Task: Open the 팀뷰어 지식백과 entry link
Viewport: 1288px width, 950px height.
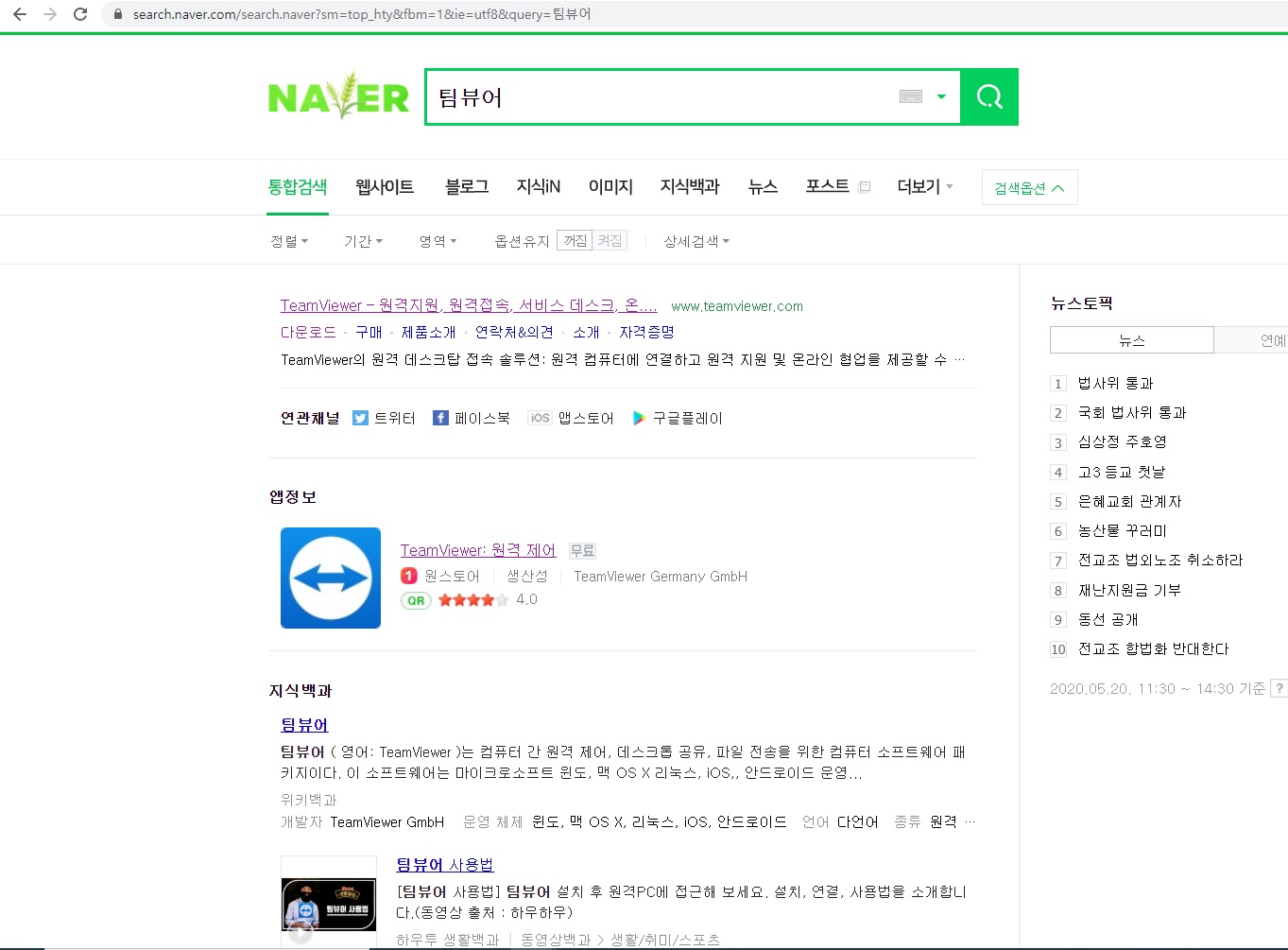Action: 304,725
